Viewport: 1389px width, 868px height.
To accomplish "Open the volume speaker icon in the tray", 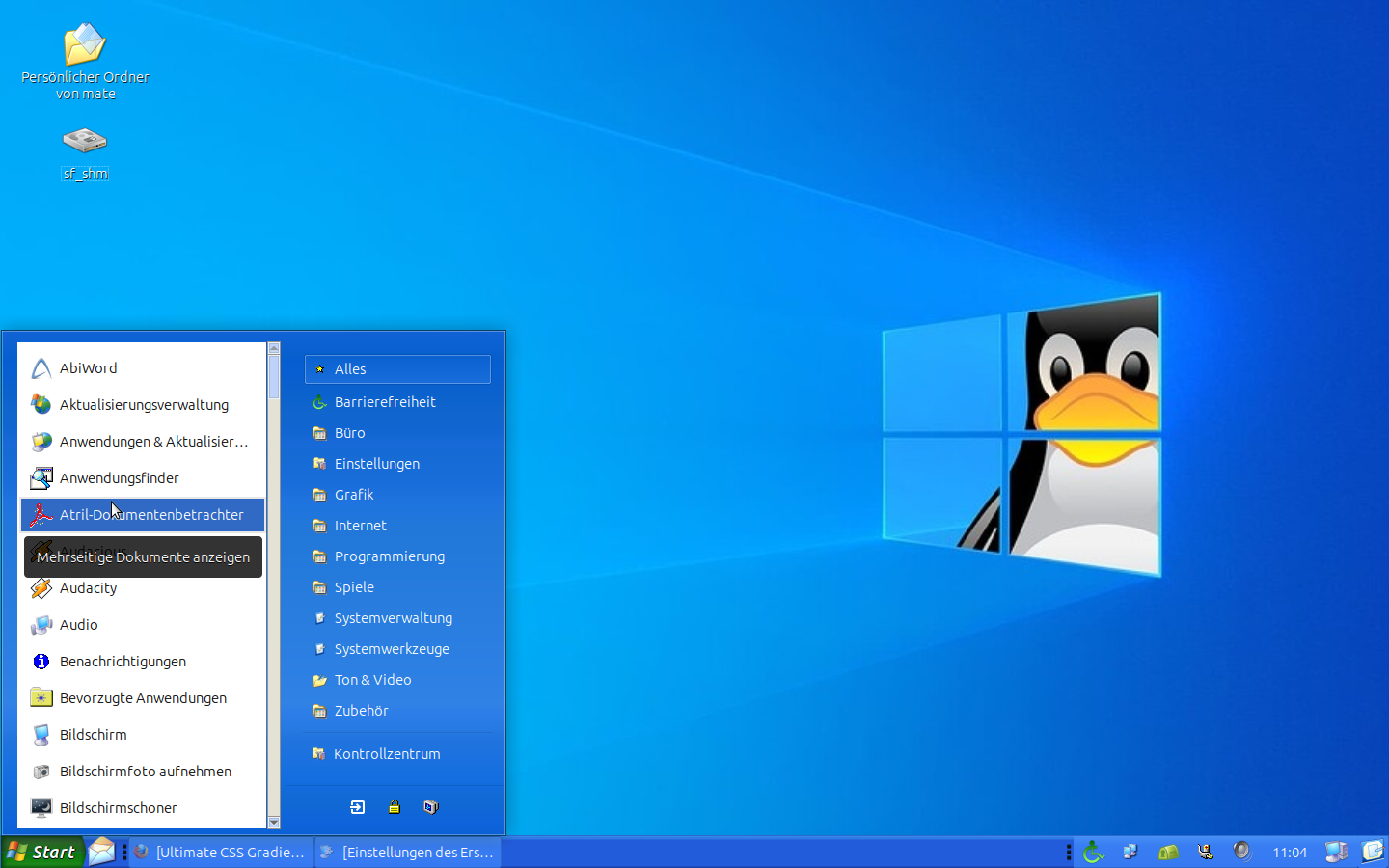I will tap(1242, 852).
